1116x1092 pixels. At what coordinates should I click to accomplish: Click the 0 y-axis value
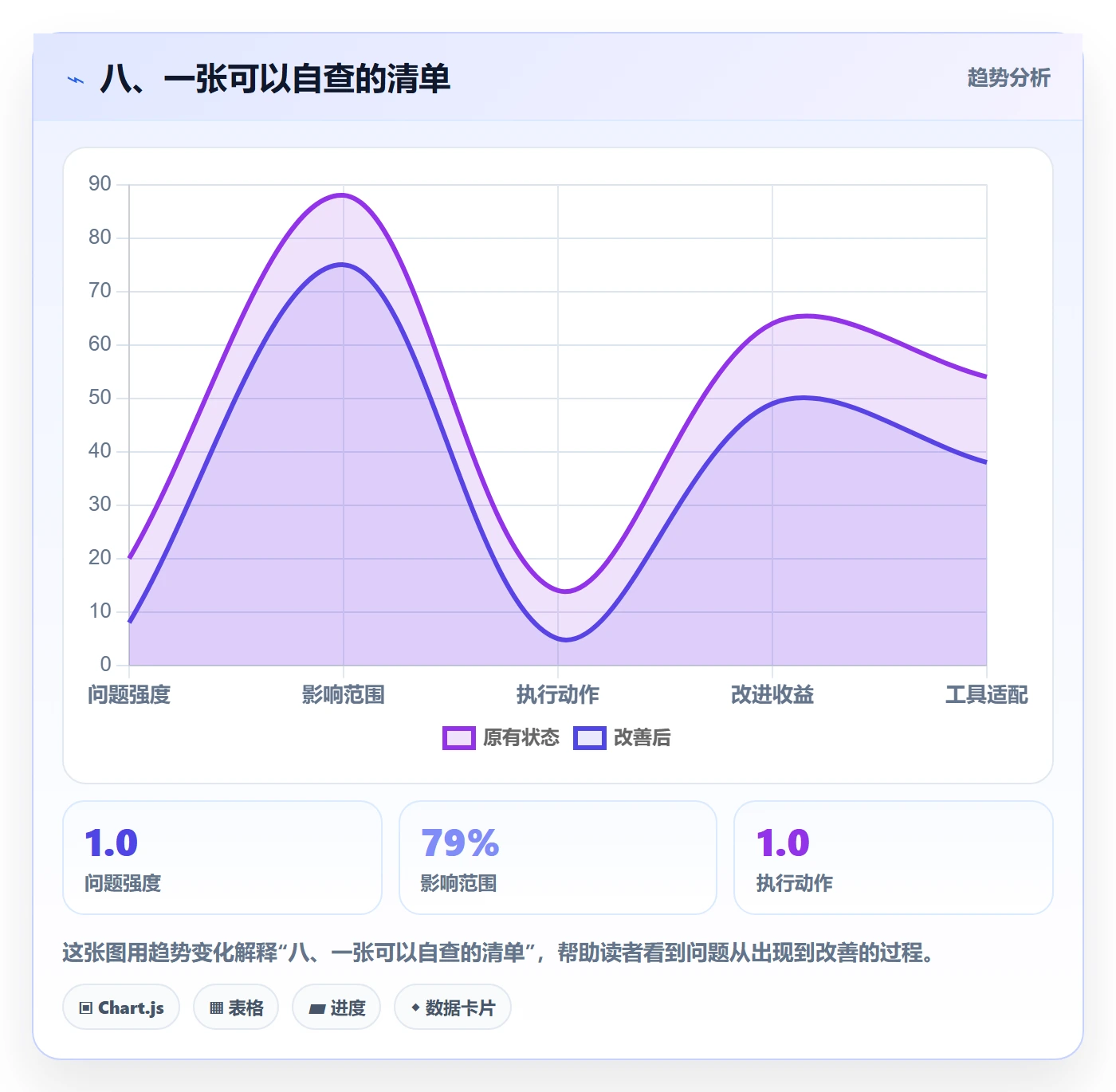tap(106, 665)
